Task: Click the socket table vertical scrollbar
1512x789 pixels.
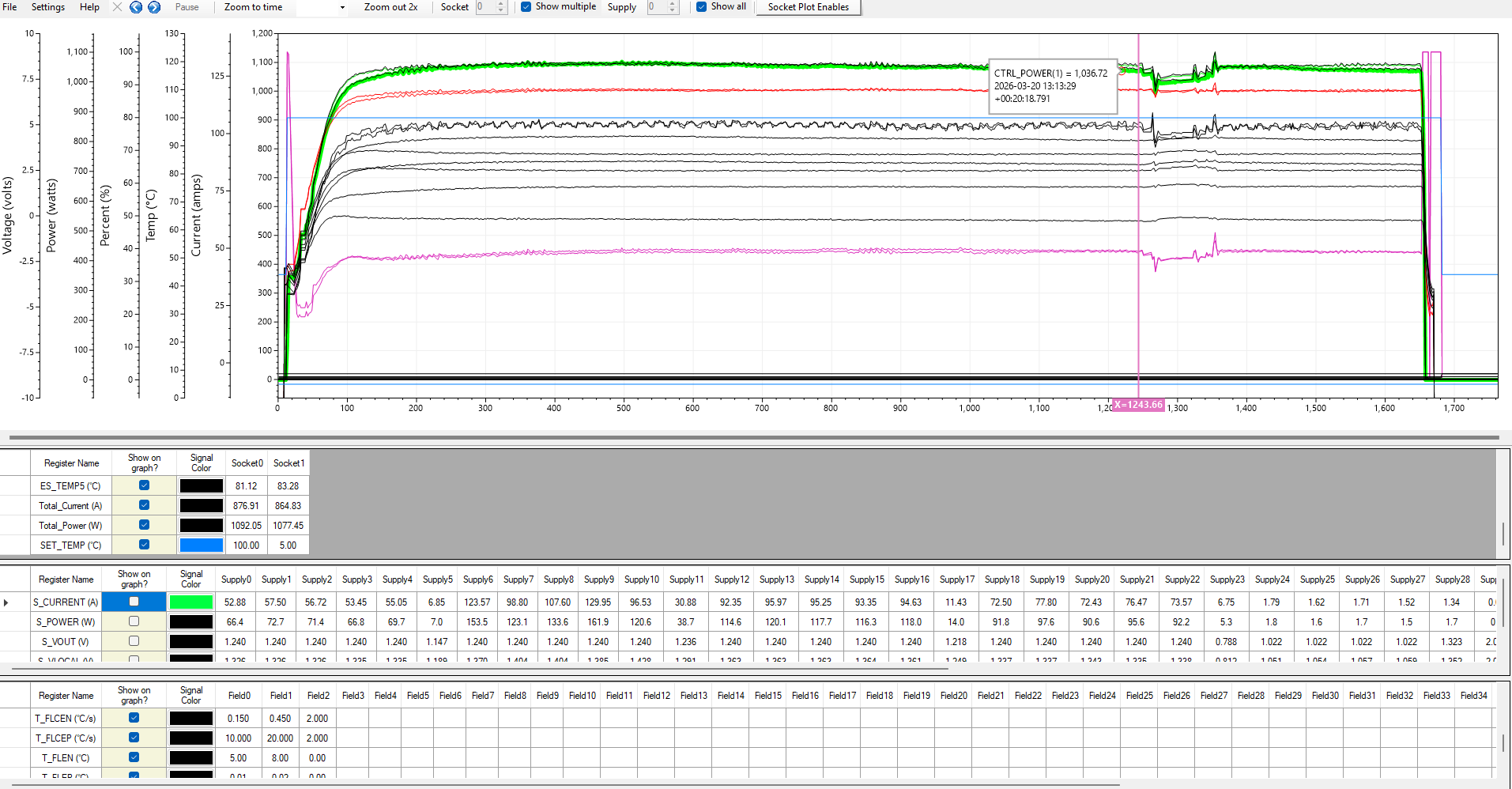Action: tap(1503, 533)
